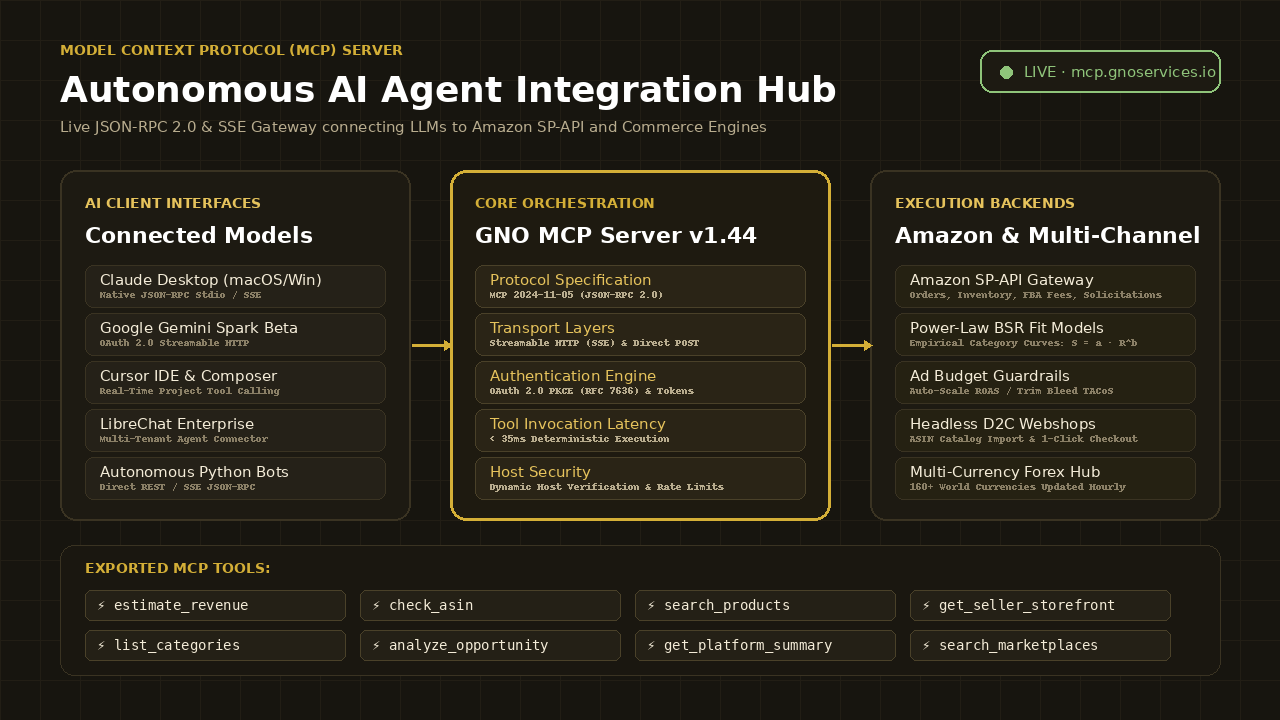Click lightning icon beside list_categories
Screen dimensions: 1280x720
point(101,646)
